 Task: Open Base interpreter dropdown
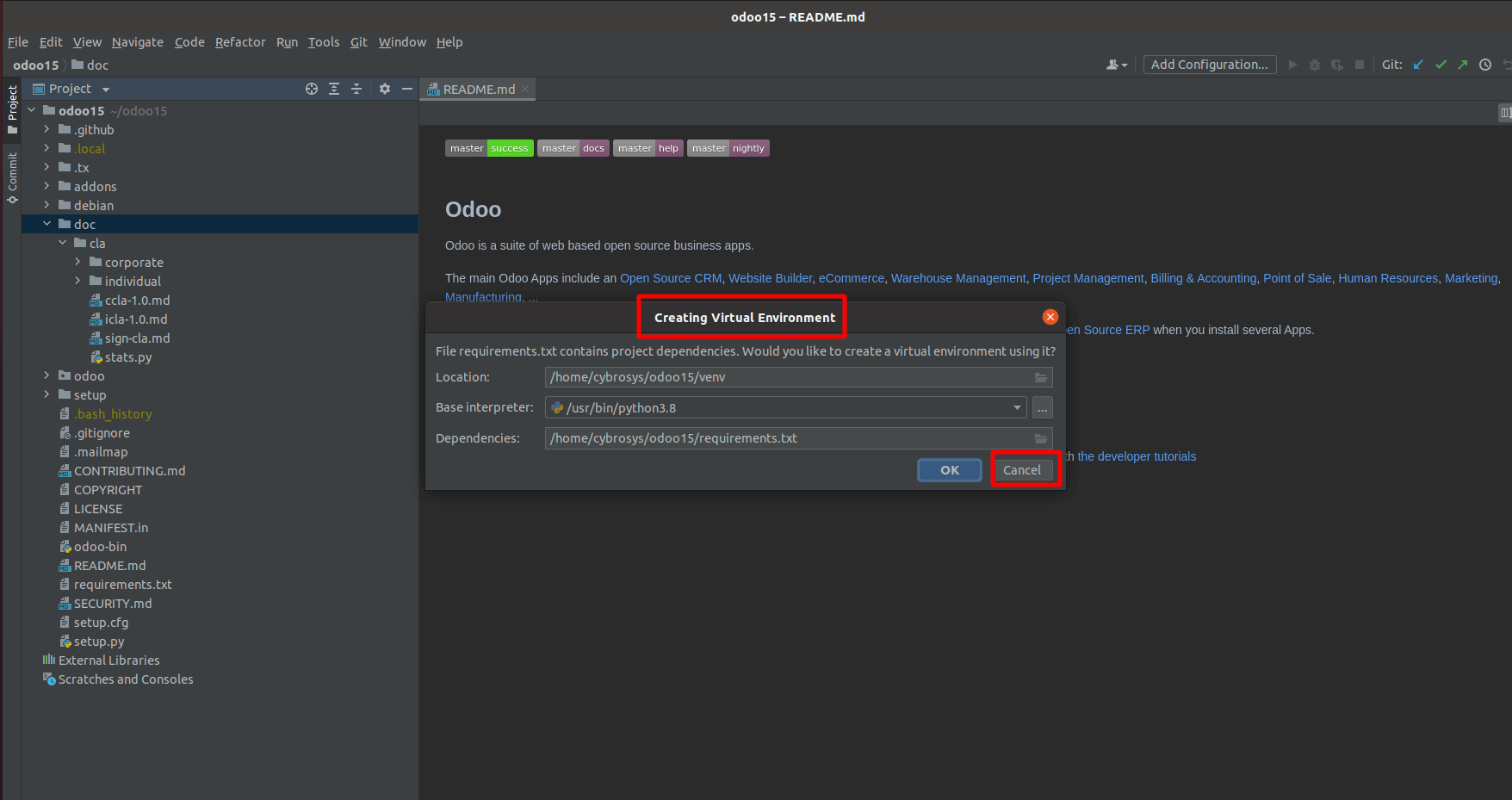1017,408
